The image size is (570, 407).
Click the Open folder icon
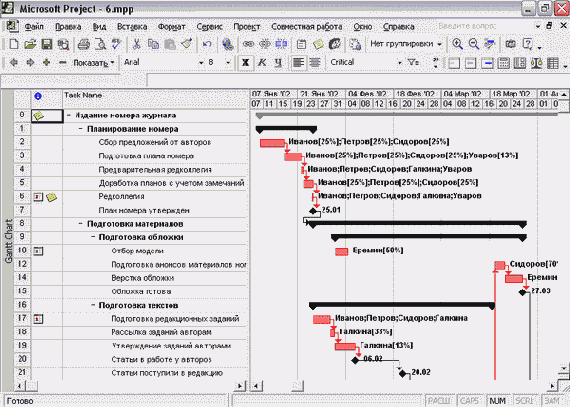[x=30, y=44]
